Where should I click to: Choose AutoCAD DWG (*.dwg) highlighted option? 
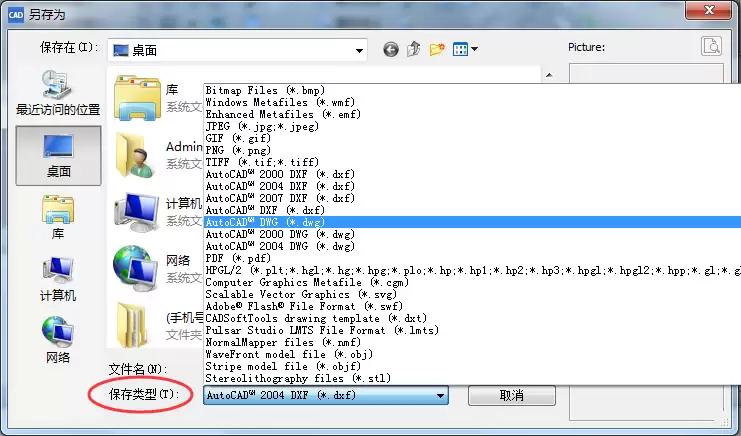472,222
